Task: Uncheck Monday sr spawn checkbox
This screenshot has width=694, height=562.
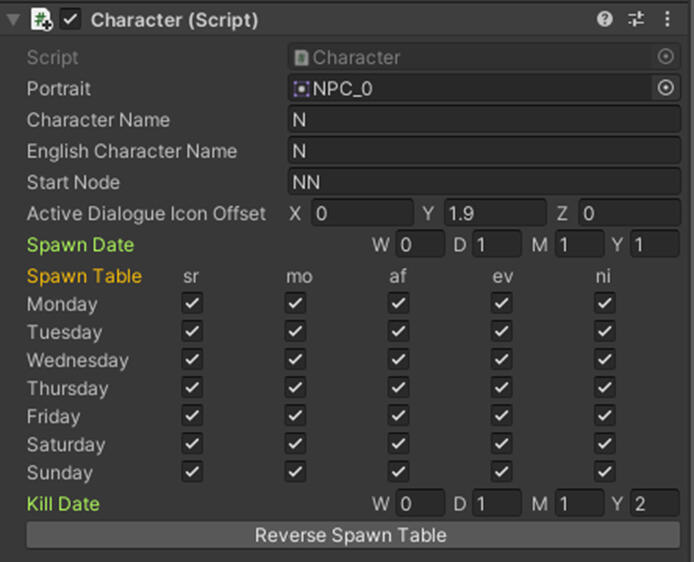Action: (192, 303)
